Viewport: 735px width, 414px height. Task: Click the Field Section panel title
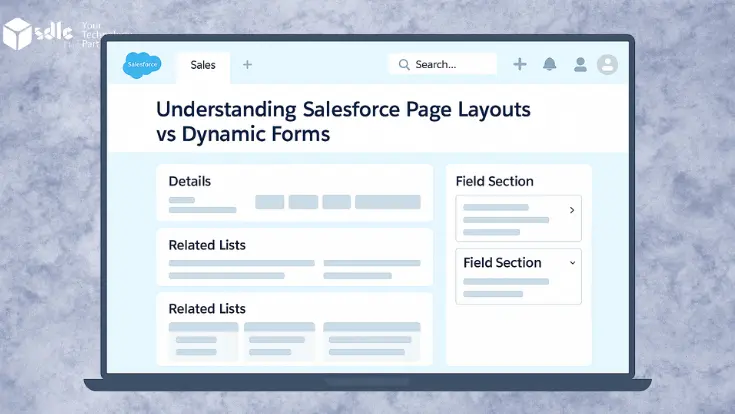(495, 181)
